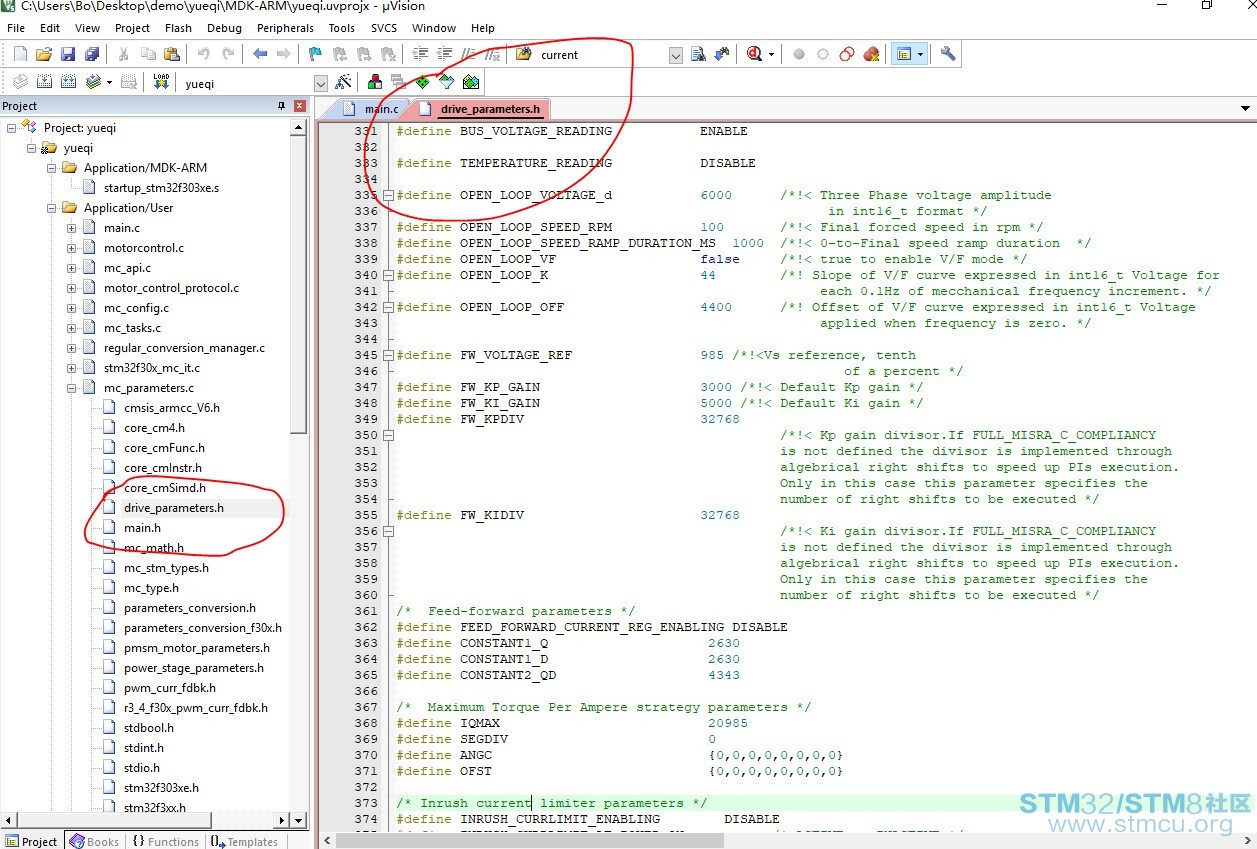
Task: Open the Project menu
Action: pos(132,28)
